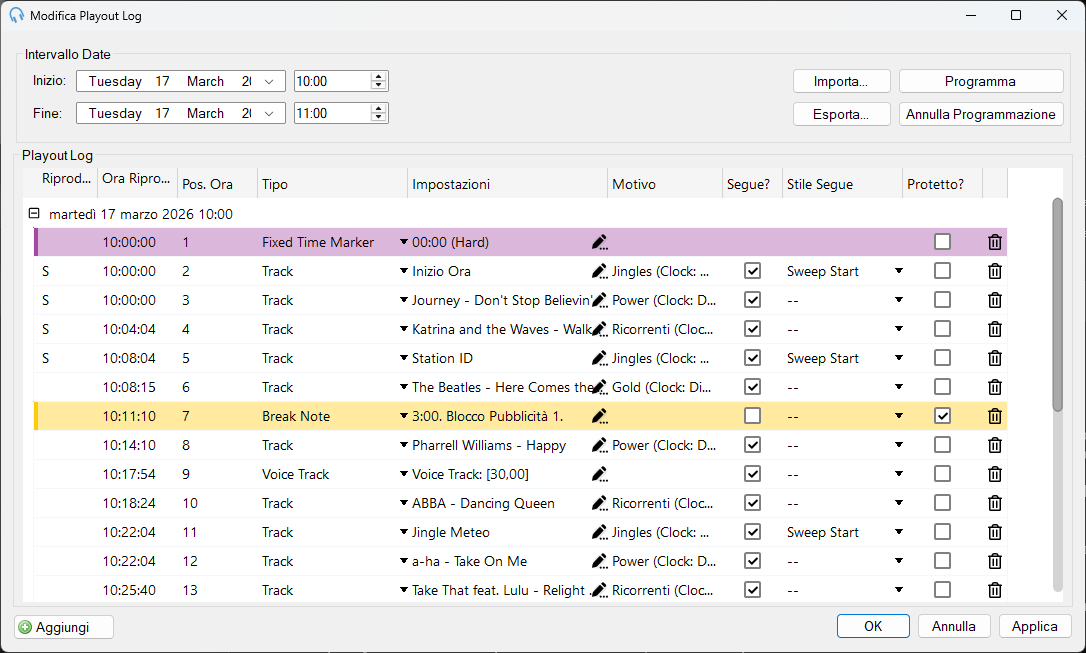
Task: Collapse the martedì 17 marzo 2026 group
Action: [x=34, y=213]
